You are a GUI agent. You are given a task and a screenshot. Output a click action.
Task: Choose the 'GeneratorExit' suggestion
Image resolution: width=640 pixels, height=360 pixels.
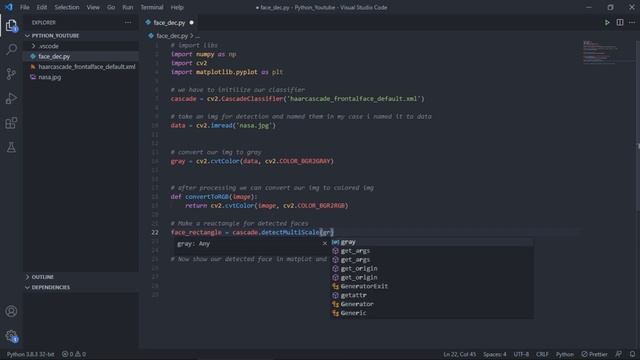[x=432, y=287]
